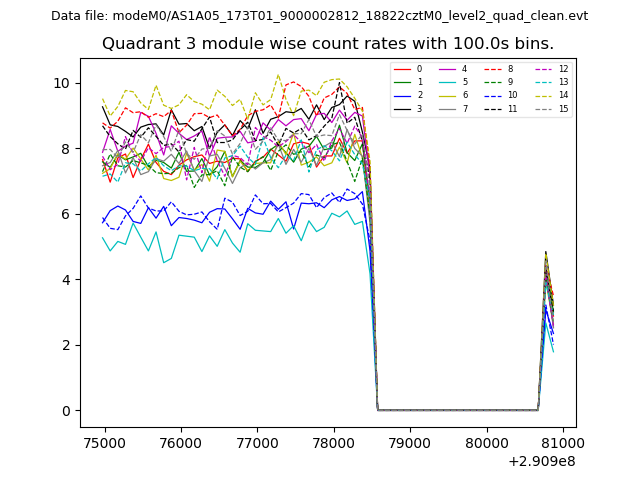This screenshot has width=640, height=480.
Task: Click the y-axis tick label 6
Action: tap(67, 214)
